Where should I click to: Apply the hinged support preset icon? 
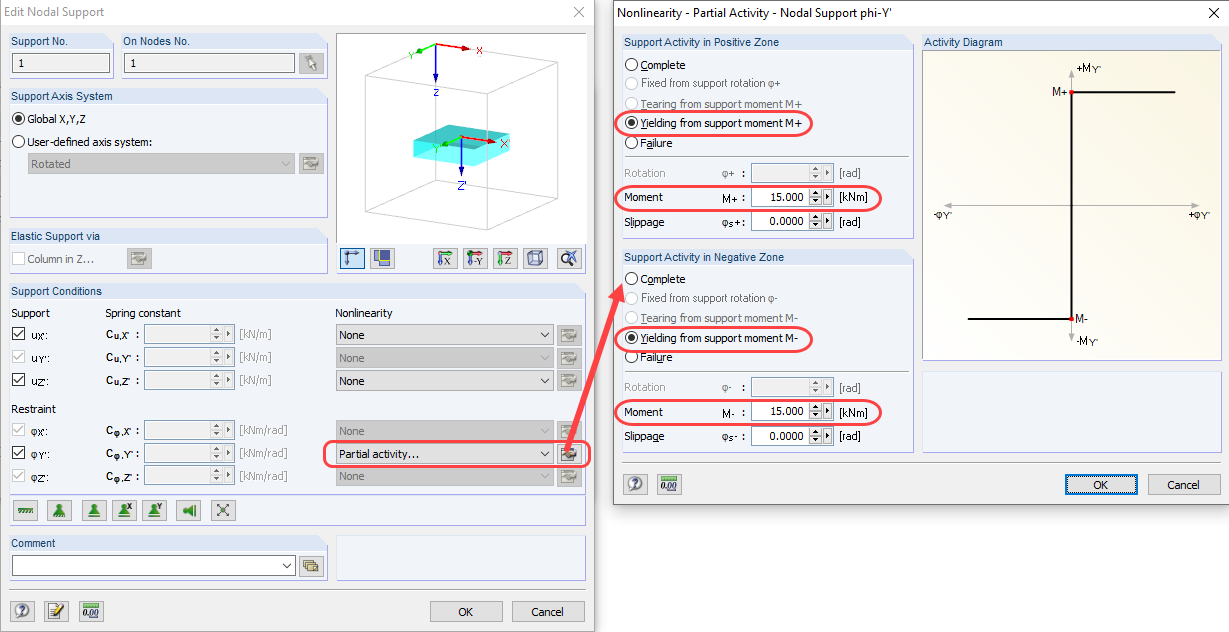click(x=60, y=511)
